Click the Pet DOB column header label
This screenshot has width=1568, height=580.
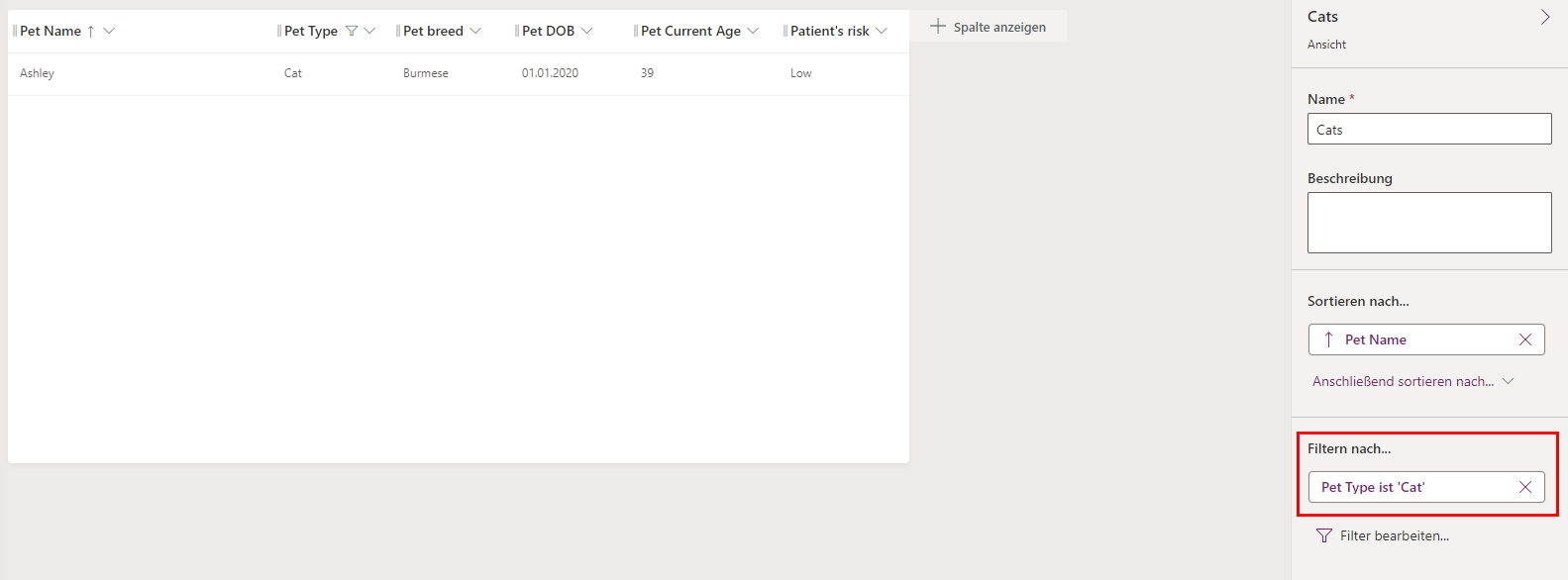548,31
